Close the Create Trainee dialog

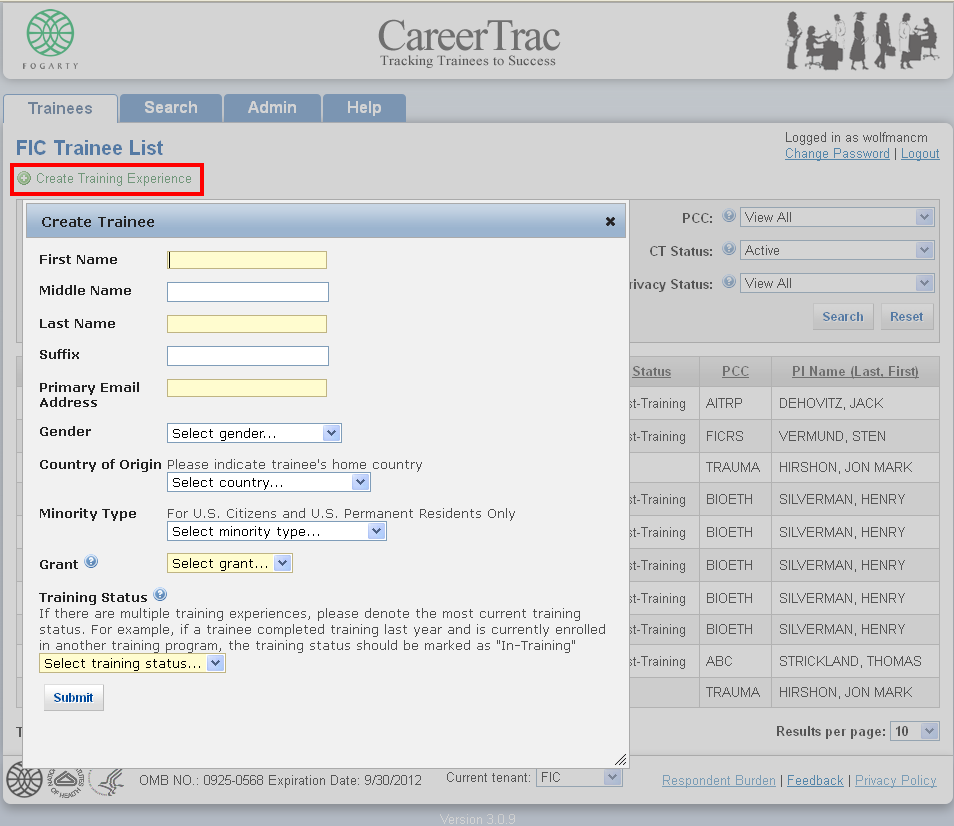click(x=610, y=222)
